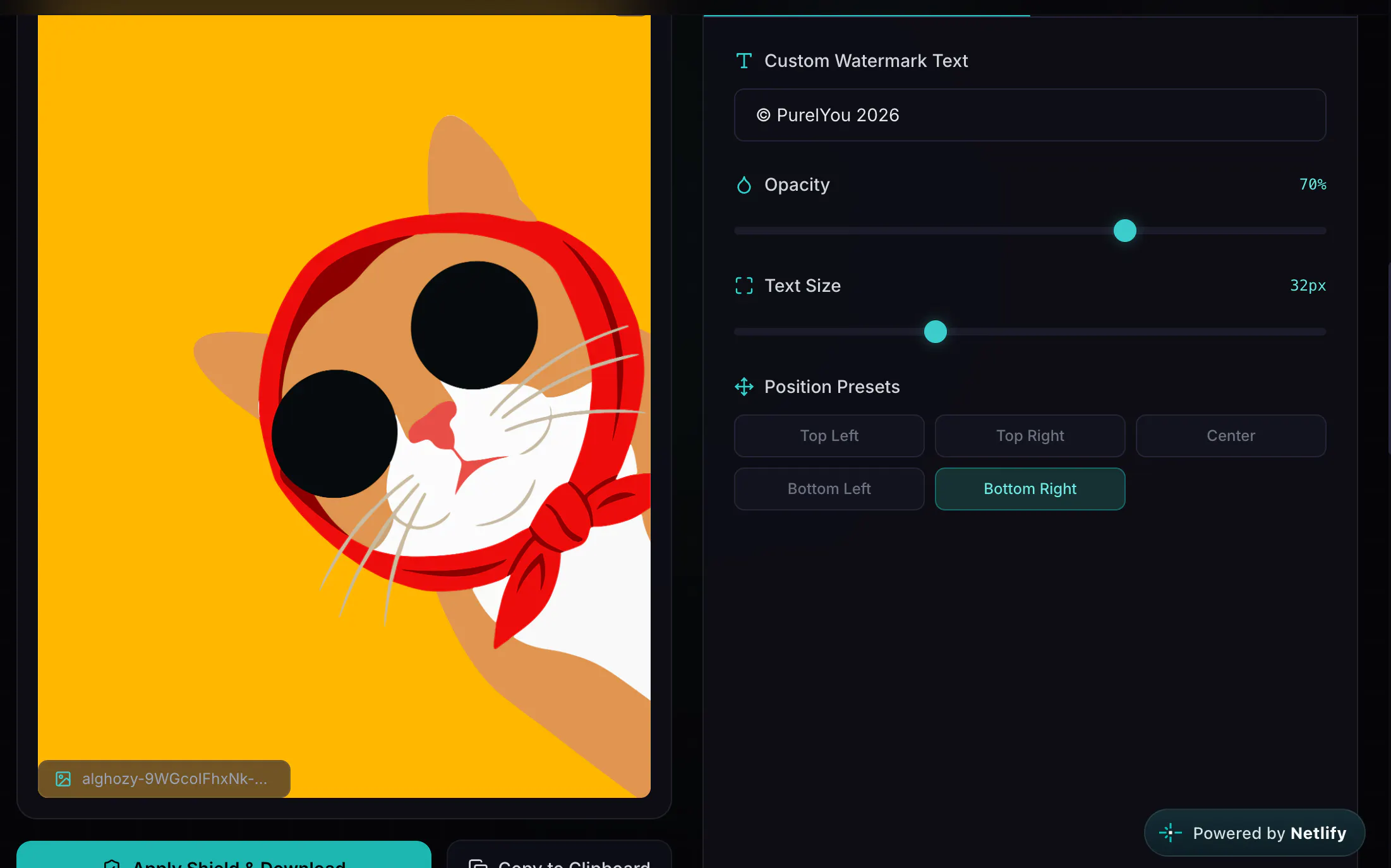Click the image file icon in filename badge
The height and width of the screenshot is (868, 1391).
[63, 778]
